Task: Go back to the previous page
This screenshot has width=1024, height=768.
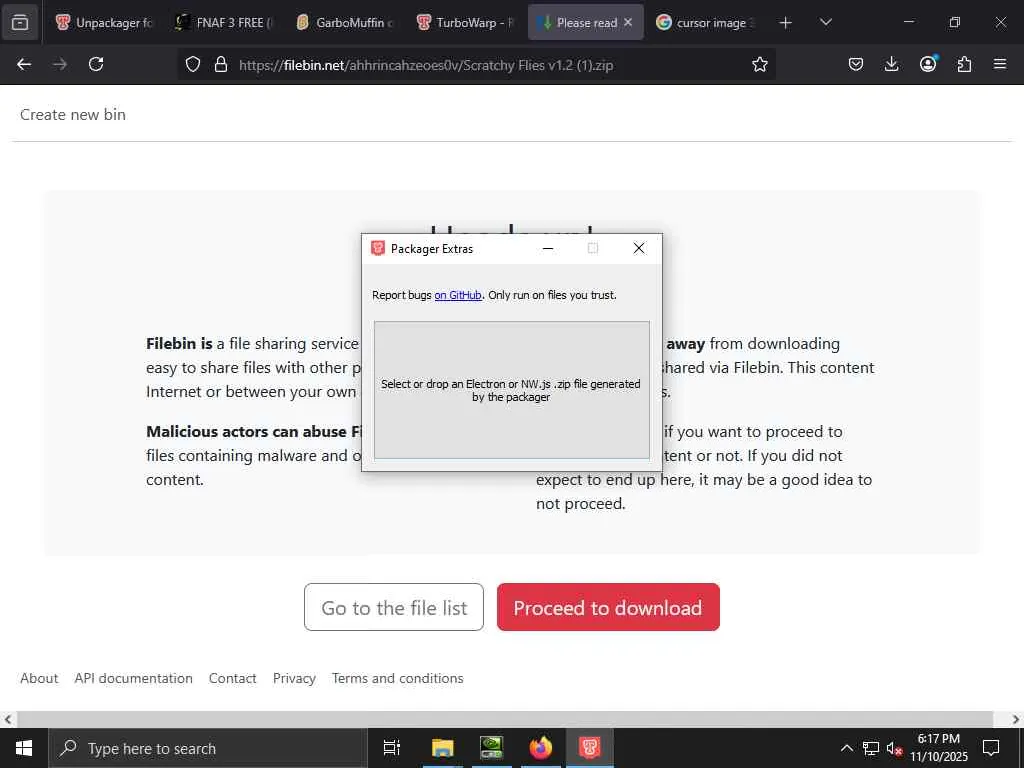Action: click(24, 64)
